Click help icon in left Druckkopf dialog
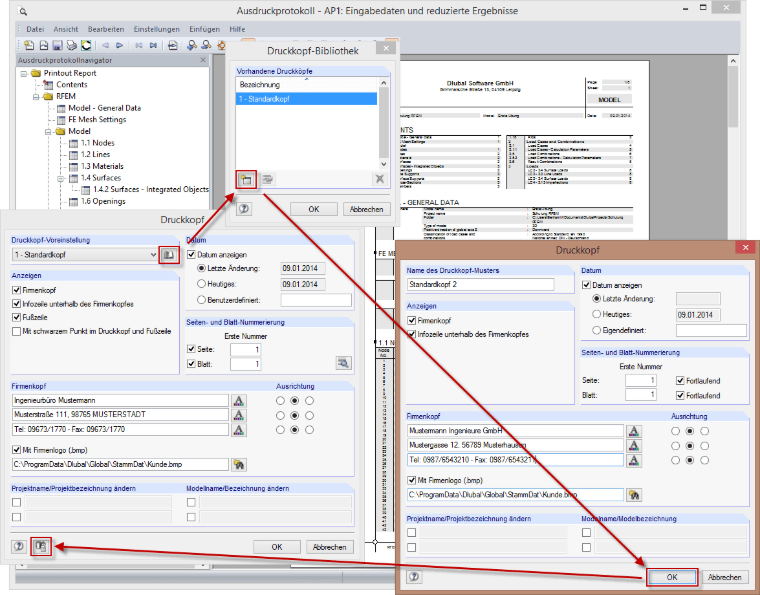 (x=19, y=547)
